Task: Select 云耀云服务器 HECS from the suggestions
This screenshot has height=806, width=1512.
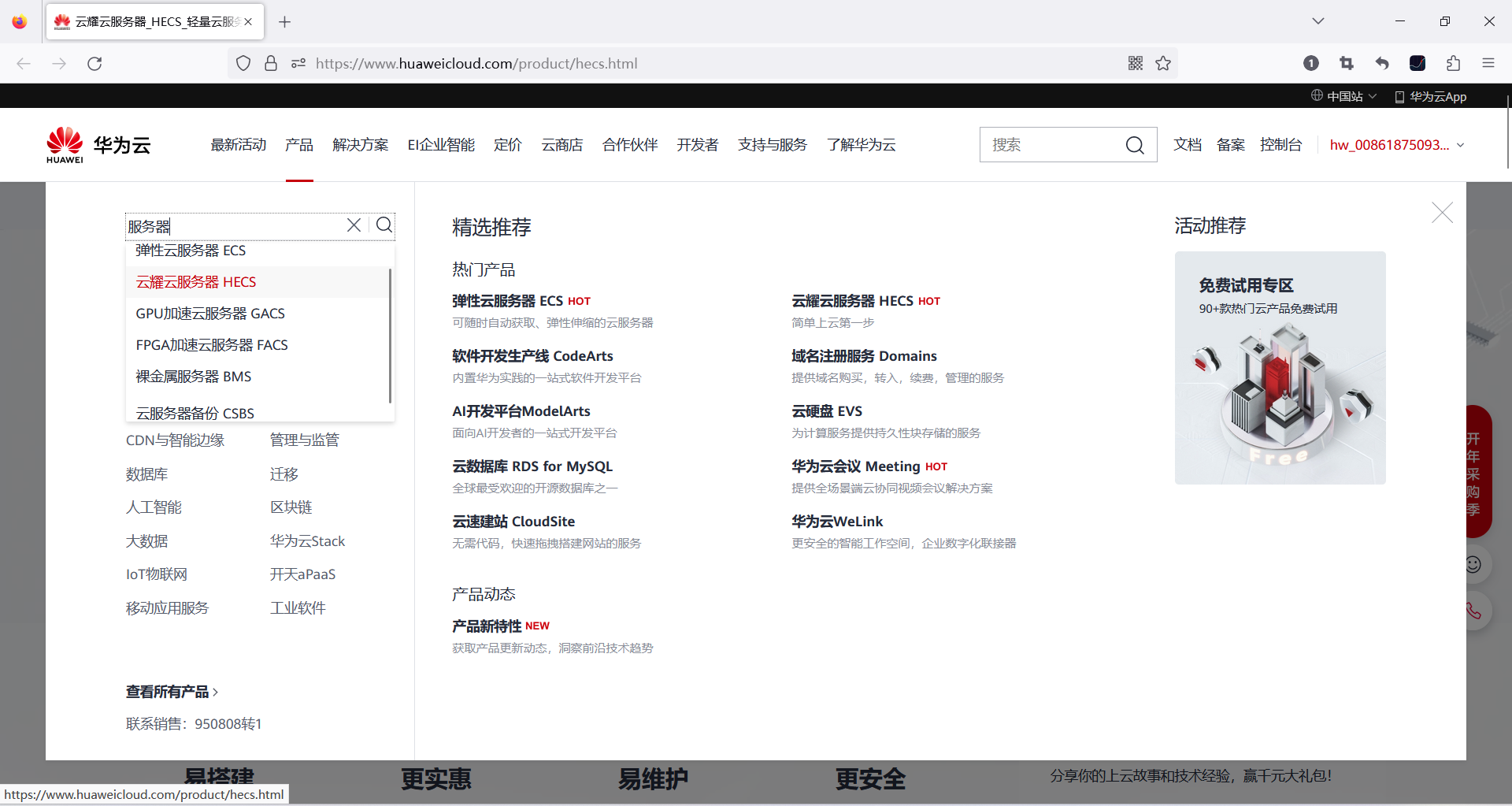Action: [x=196, y=281]
